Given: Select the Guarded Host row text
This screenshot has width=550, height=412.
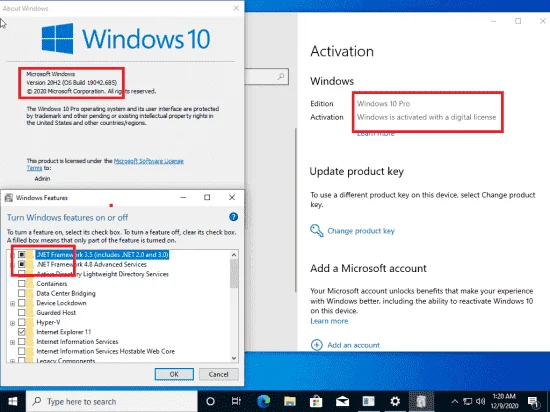Looking at the screenshot, I should (56, 312).
